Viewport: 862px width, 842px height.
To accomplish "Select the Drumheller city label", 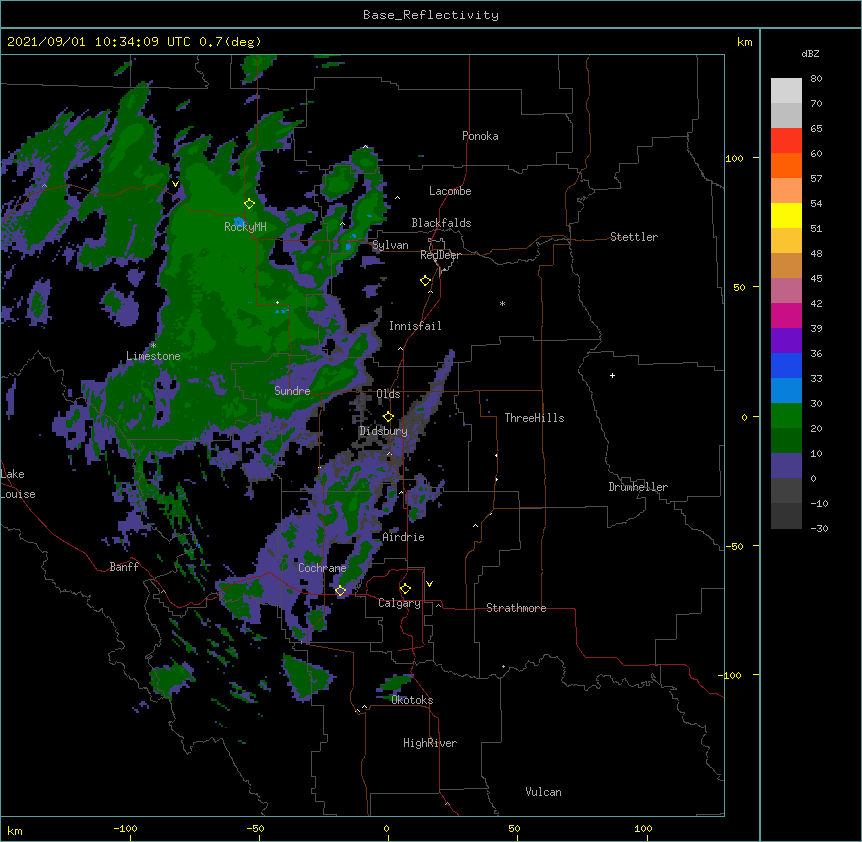I will 638,487.
